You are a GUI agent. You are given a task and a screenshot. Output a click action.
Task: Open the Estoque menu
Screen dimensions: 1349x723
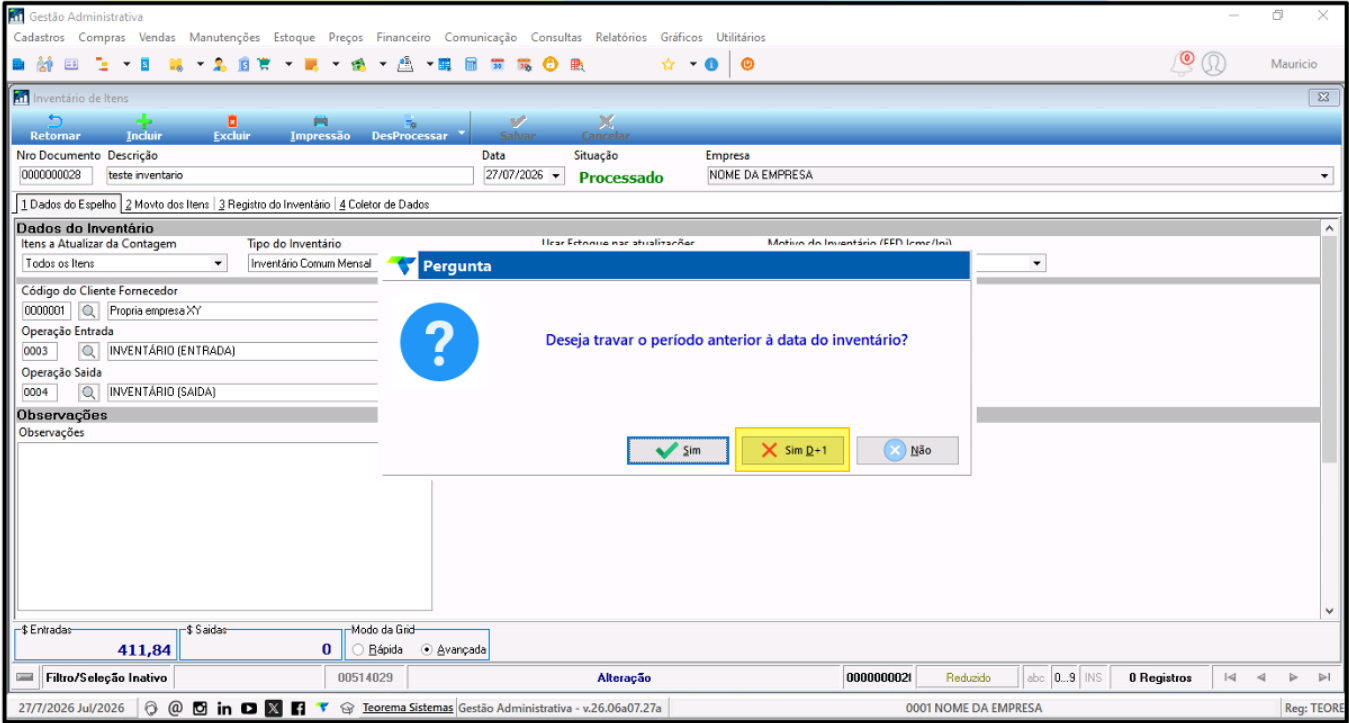tap(294, 37)
